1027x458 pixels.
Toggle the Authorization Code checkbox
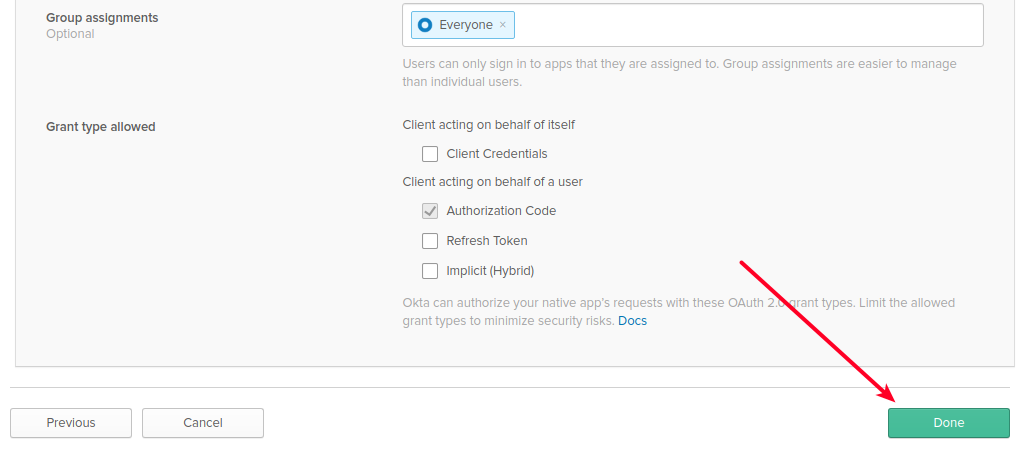point(430,211)
